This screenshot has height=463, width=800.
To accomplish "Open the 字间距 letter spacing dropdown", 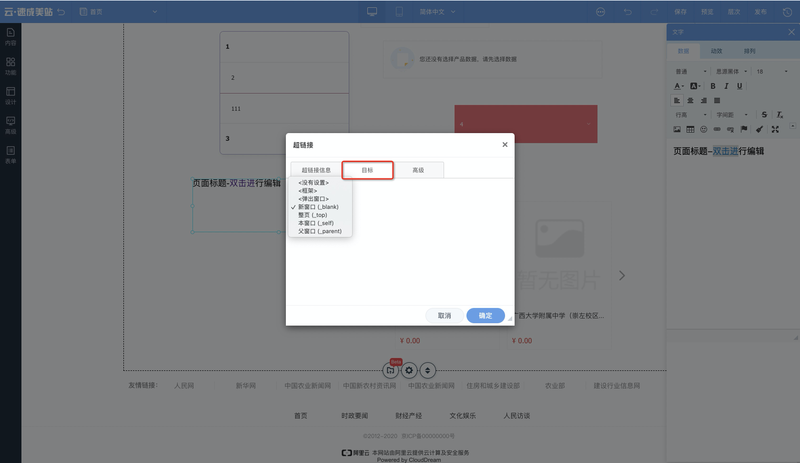I will (x=731, y=115).
